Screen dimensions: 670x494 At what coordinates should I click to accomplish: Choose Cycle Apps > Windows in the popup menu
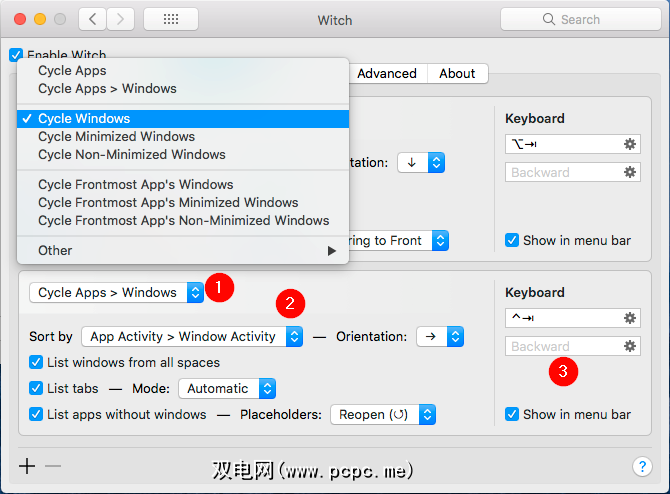click(x=183, y=88)
